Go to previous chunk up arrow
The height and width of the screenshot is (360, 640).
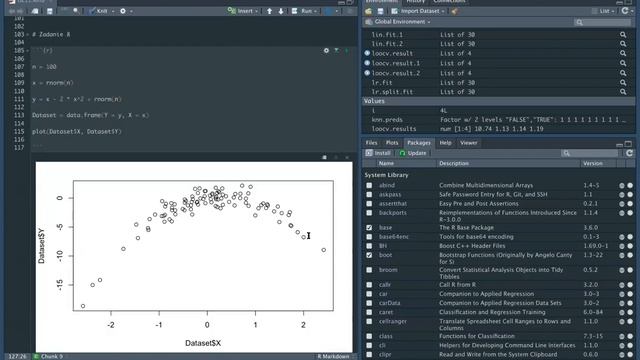point(269,11)
